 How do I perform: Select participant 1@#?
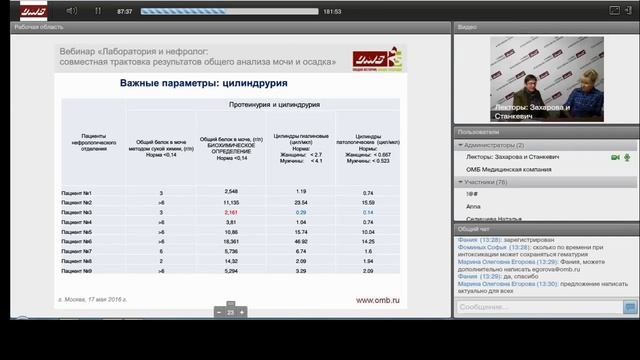[x=472, y=194]
